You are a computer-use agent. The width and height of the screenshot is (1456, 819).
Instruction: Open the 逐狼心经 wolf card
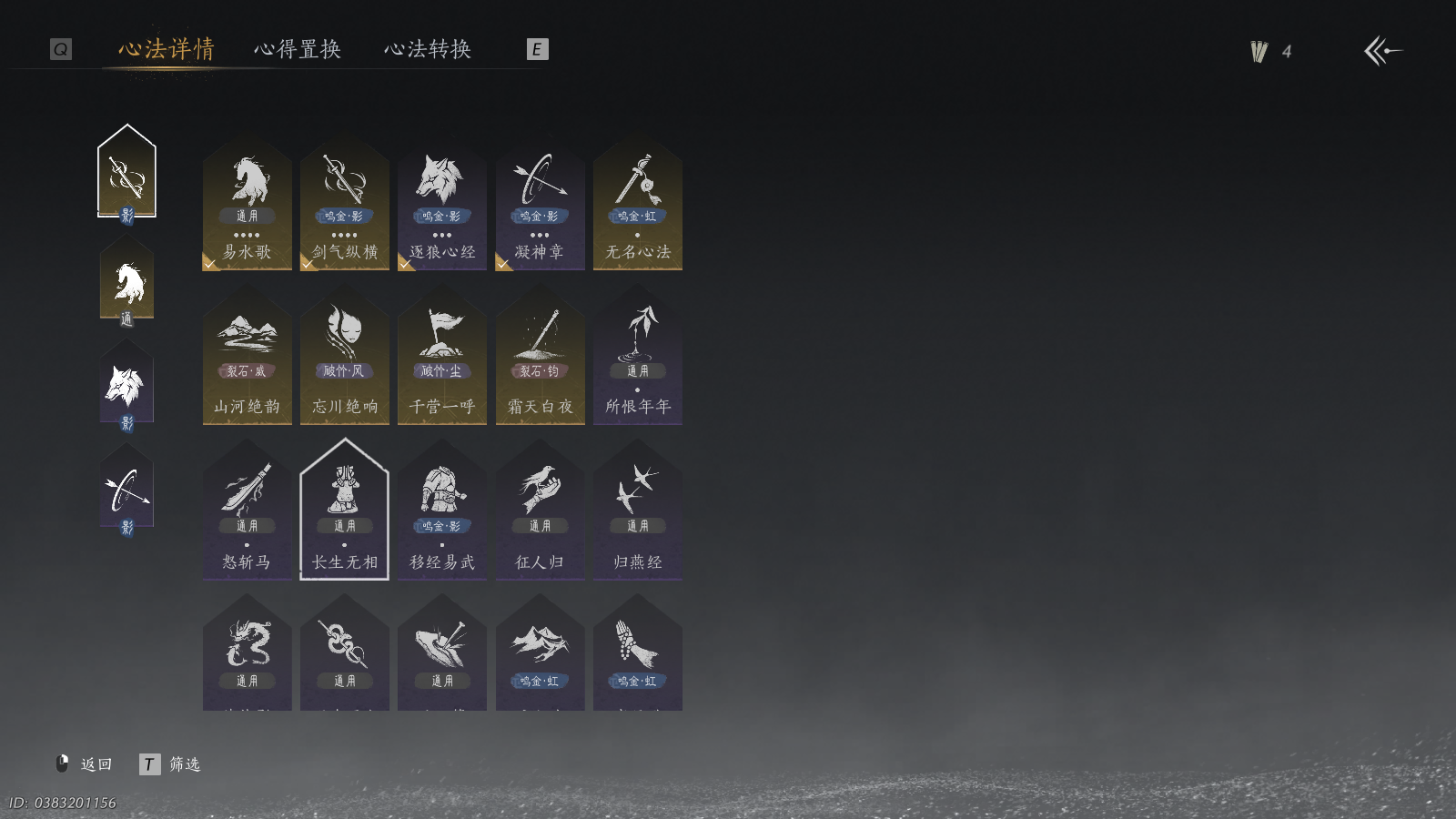(442, 205)
